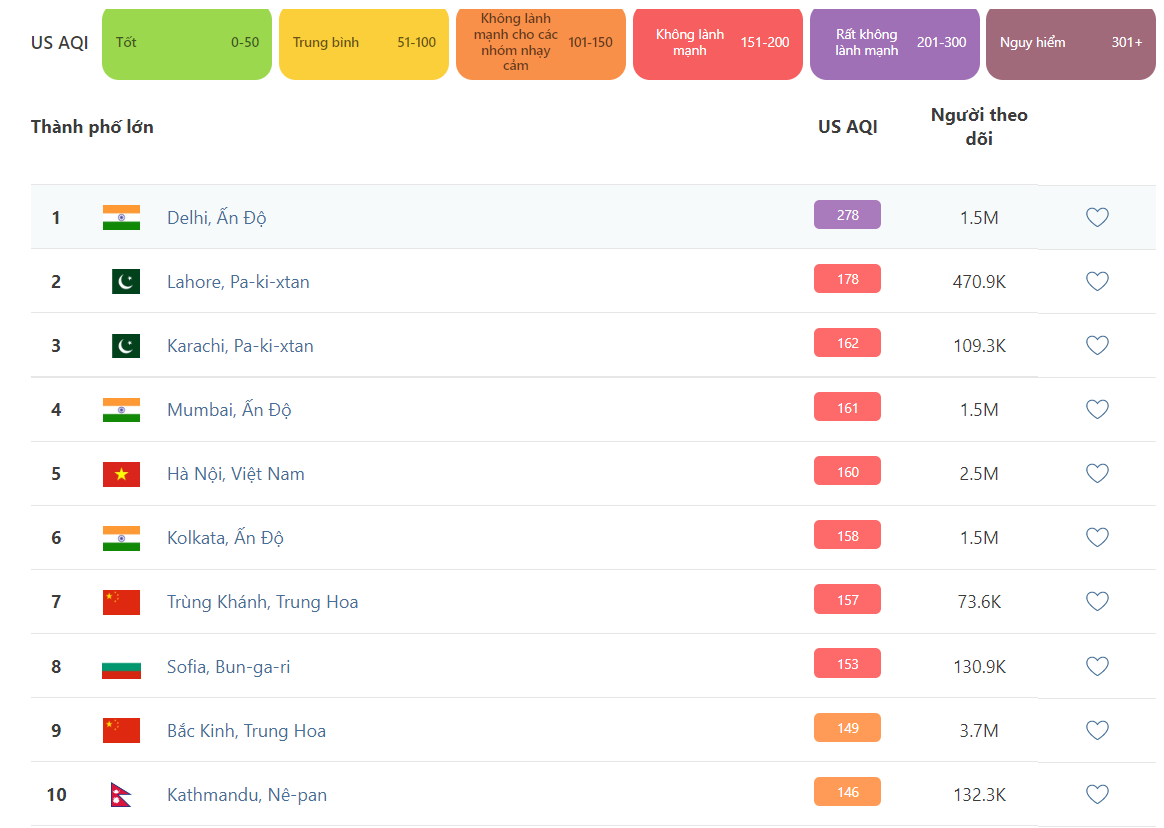The image size is (1164, 828).
Task: Open the Kathmandu, Nê-pan link
Action: pyautogui.click(x=246, y=795)
